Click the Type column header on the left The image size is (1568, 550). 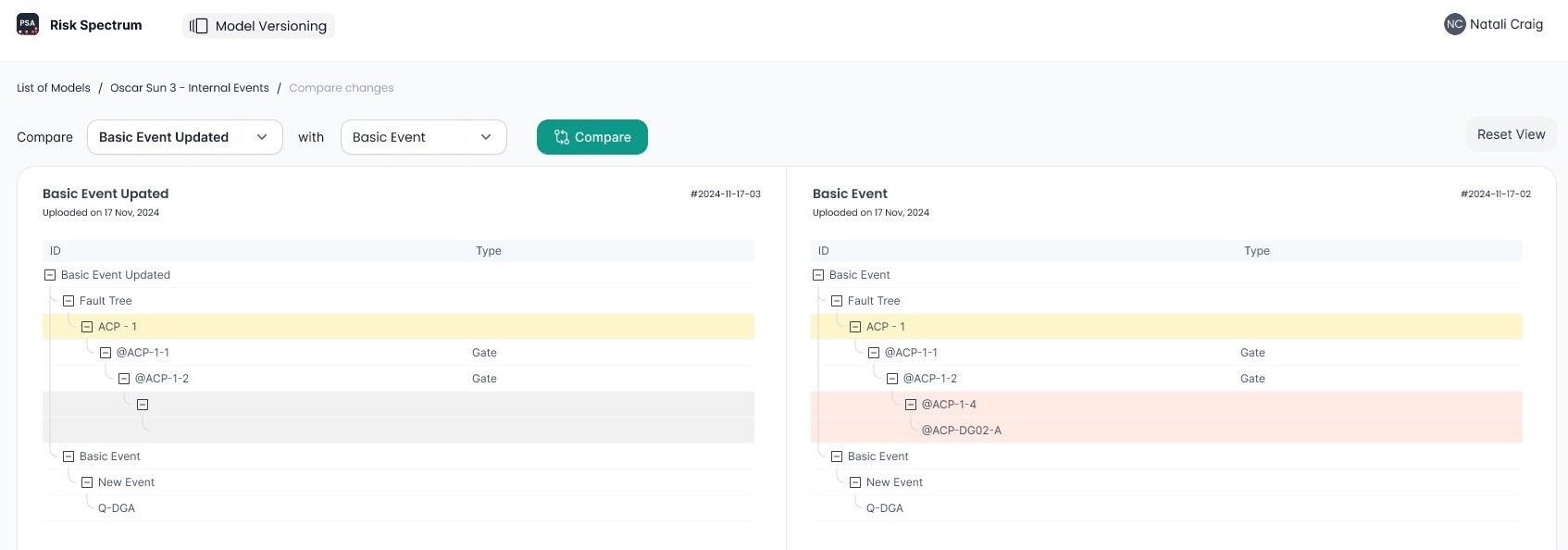488,251
